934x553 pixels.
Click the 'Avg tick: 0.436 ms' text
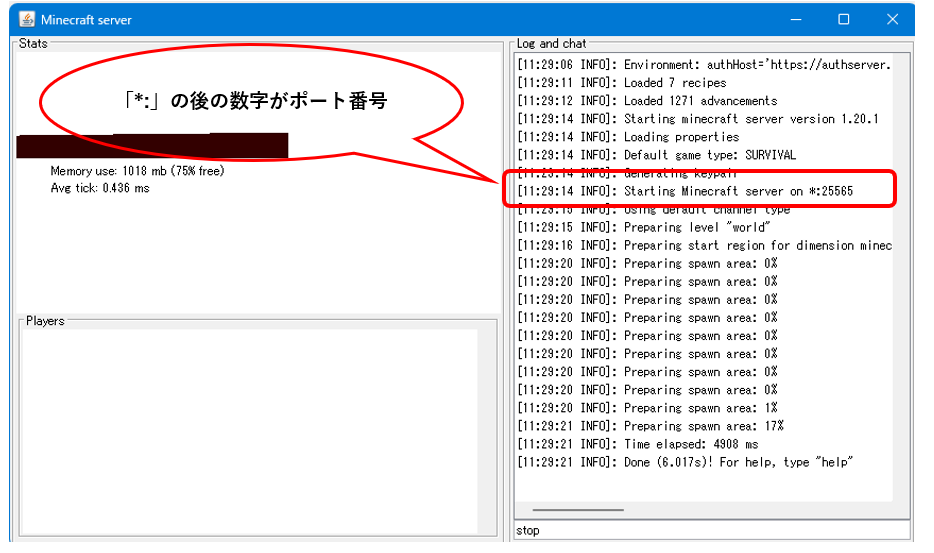99,188
